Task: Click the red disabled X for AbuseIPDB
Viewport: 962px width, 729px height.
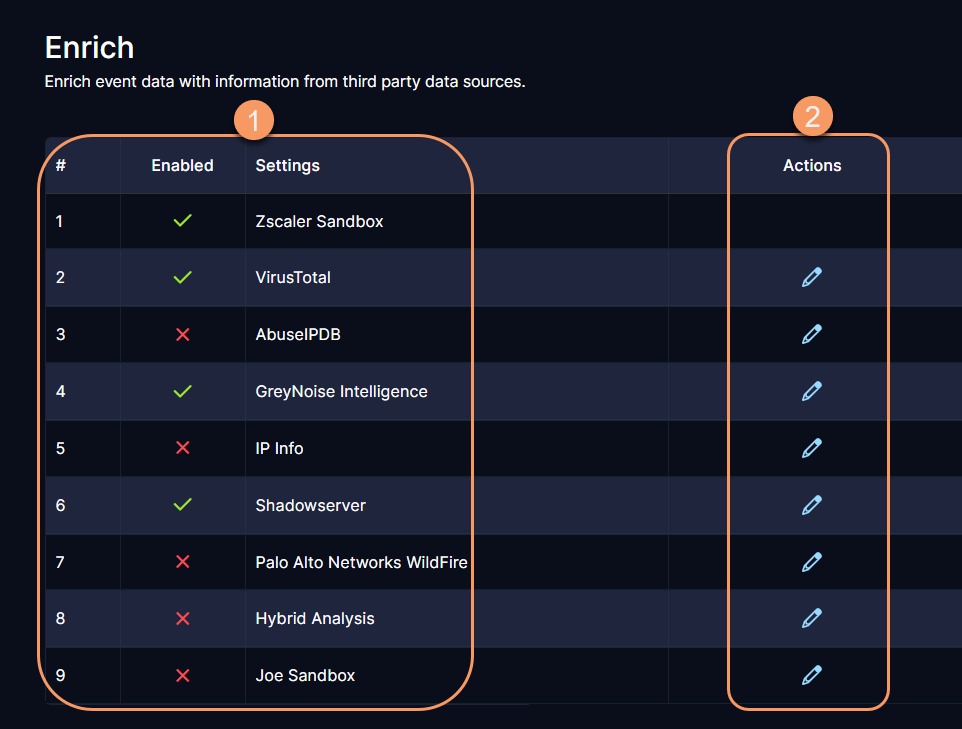Action: pyautogui.click(x=182, y=334)
